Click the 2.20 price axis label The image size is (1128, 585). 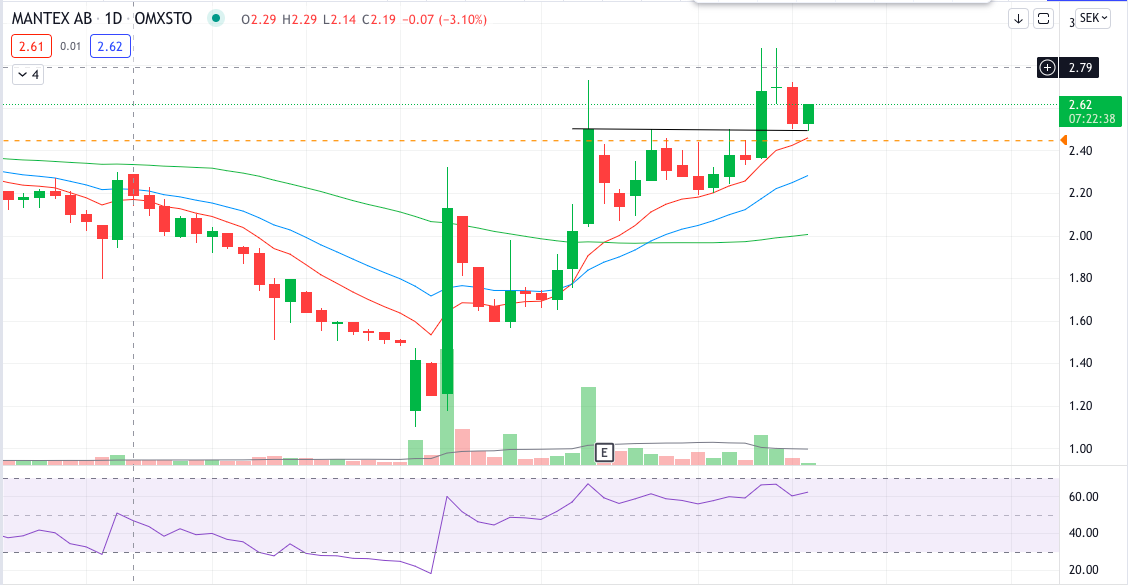pos(1081,193)
